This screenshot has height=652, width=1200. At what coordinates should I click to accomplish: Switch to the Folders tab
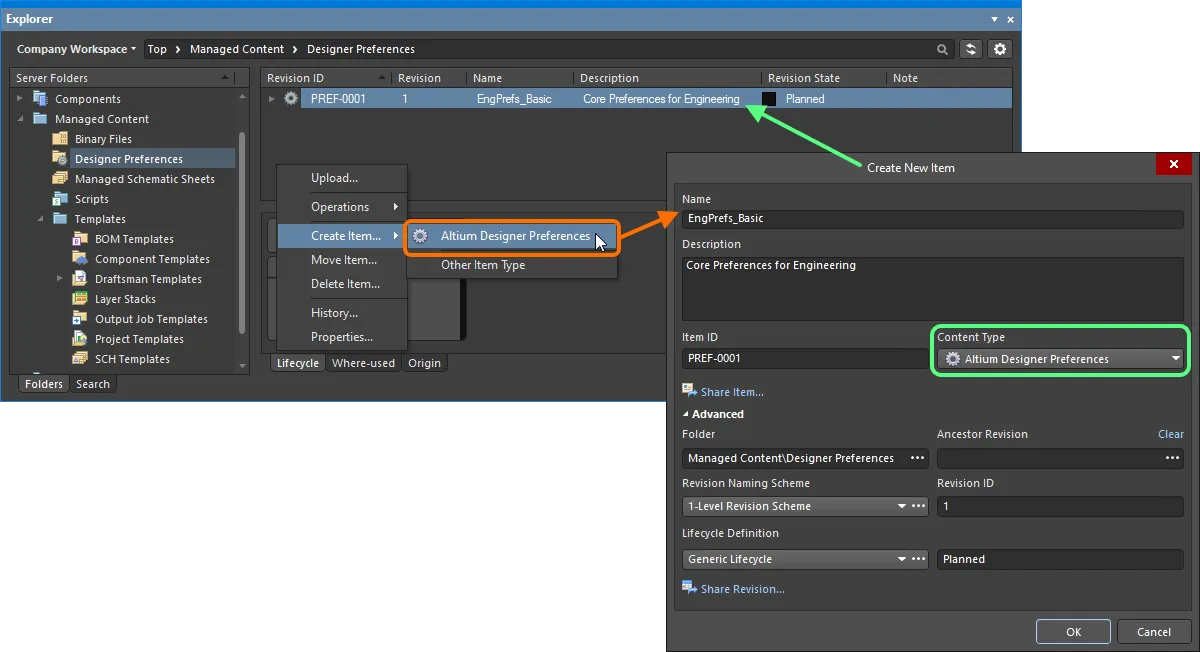(x=44, y=384)
